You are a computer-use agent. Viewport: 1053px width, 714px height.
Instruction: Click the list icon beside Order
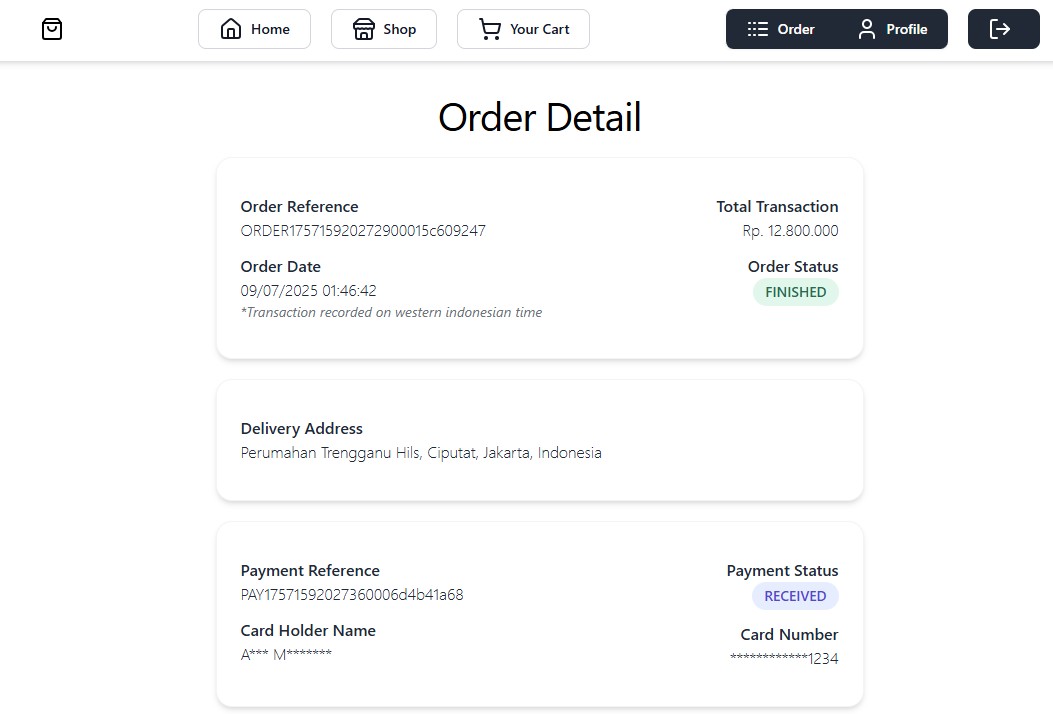pyautogui.click(x=758, y=29)
